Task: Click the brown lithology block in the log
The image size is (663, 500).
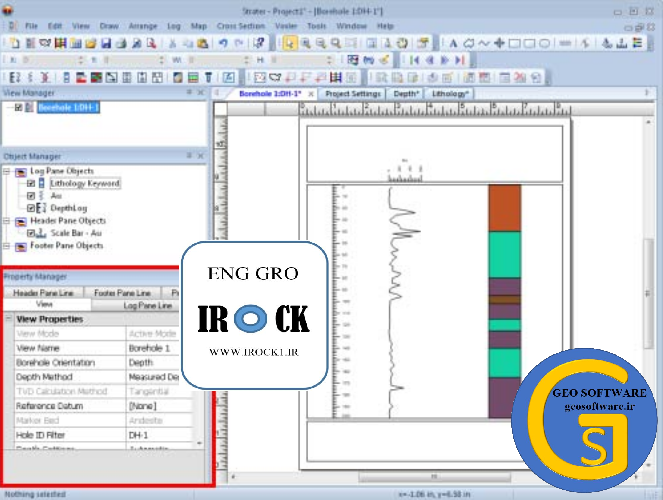Action: click(505, 207)
